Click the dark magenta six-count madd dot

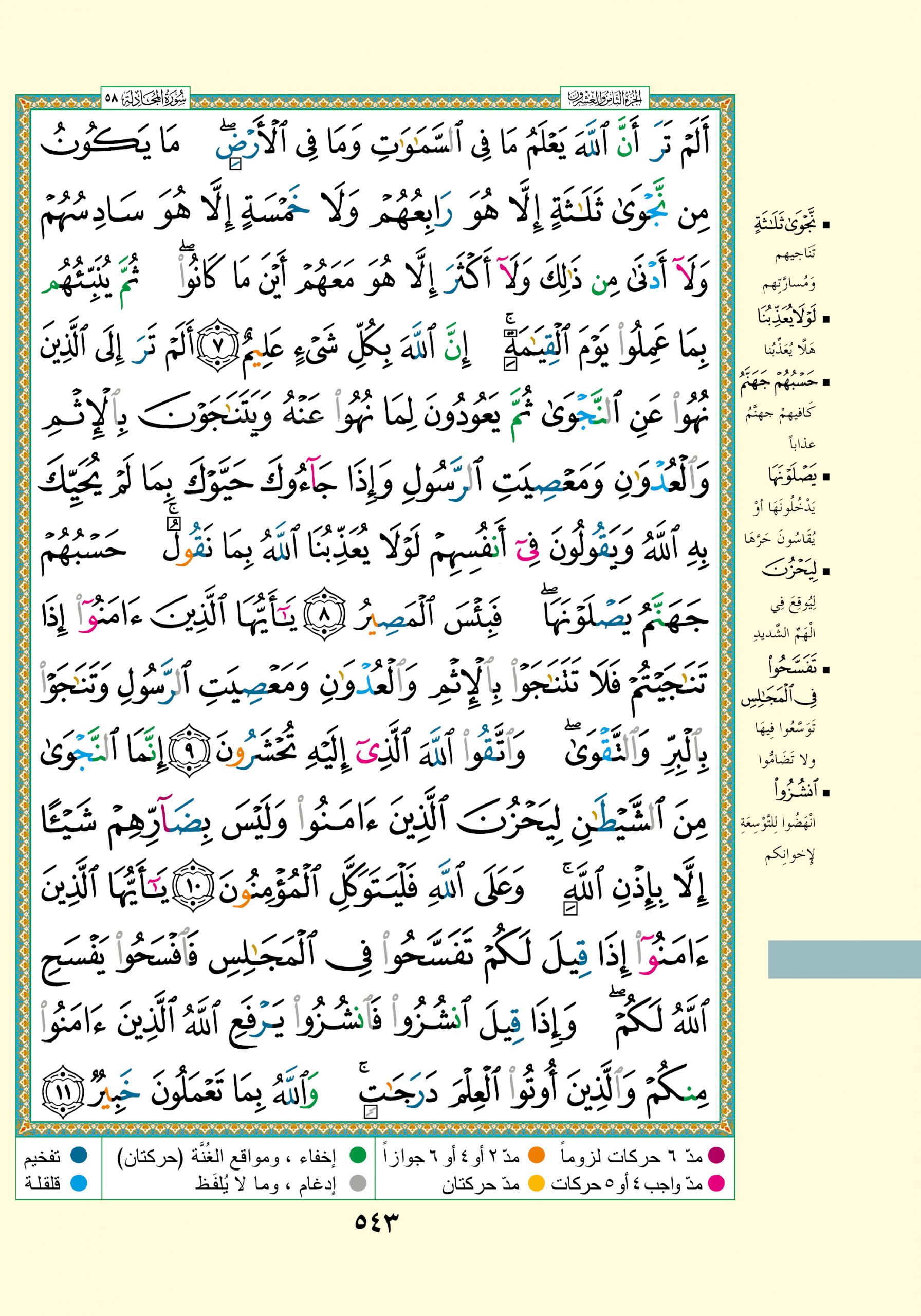click(x=716, y=1156)
